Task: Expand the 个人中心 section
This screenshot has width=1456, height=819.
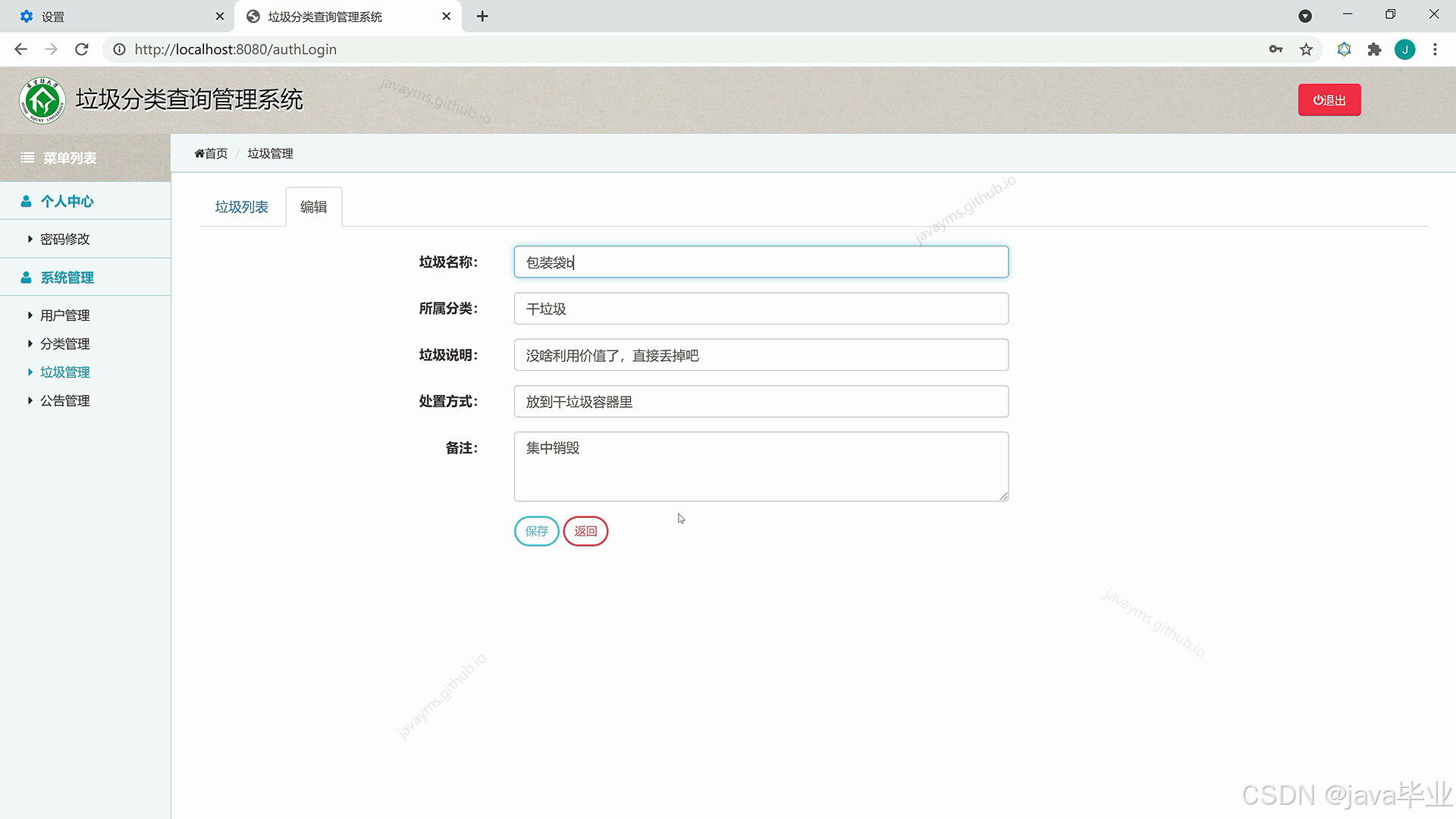Action: (85, 201)
